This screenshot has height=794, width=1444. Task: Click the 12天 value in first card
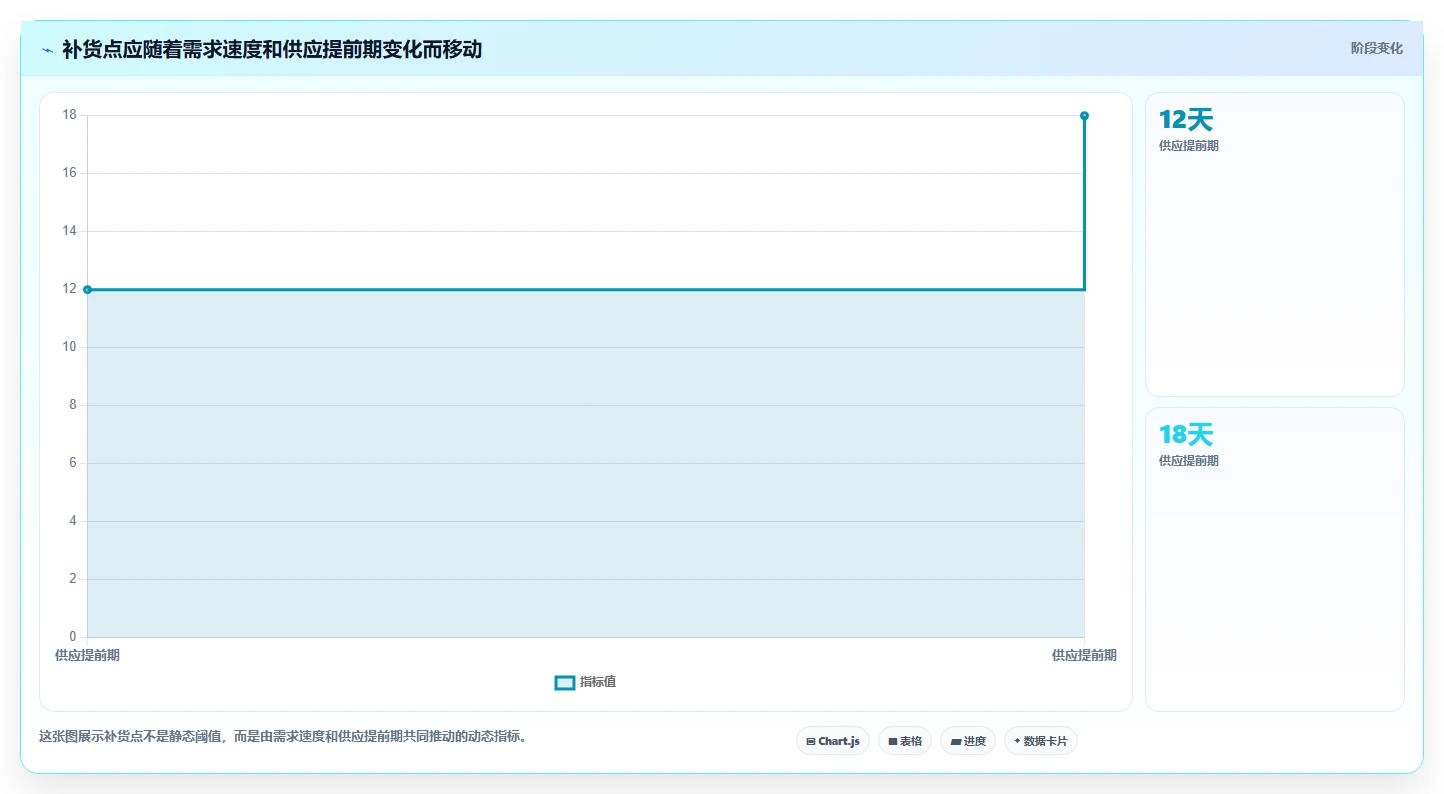pyautogui.click(x=1186, y=120)
